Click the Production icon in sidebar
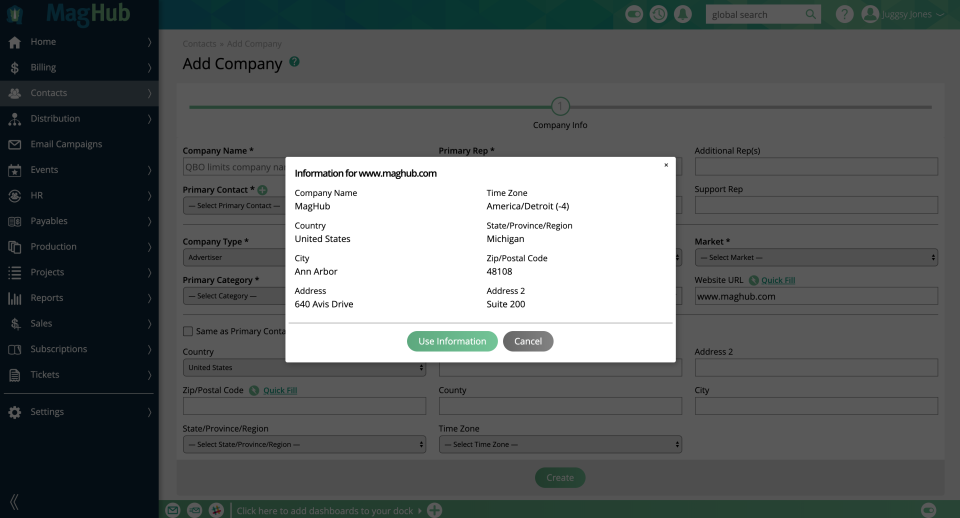 tap(15, 247)
